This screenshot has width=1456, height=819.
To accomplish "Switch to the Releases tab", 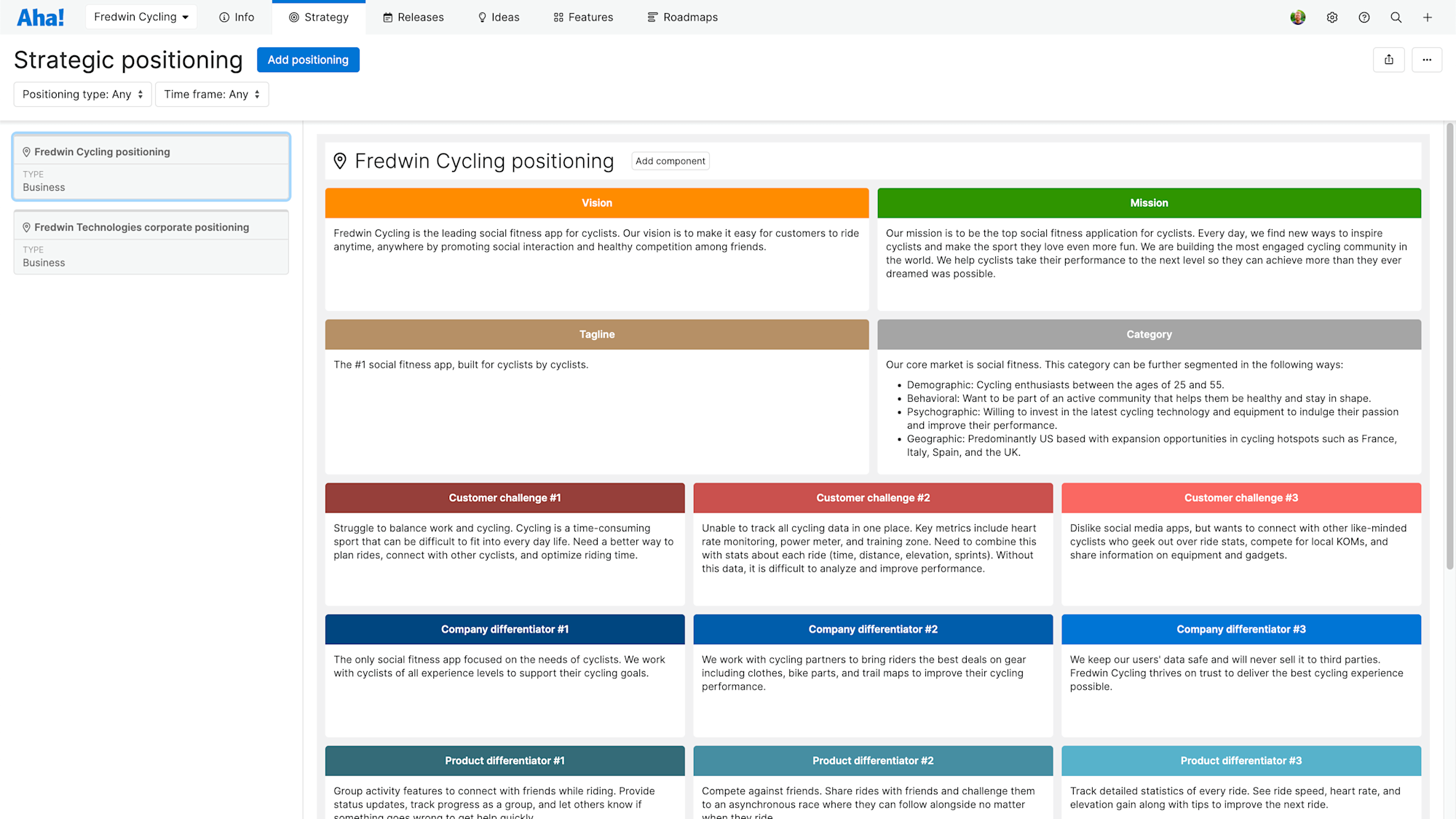I will click(x=413, y=17).
